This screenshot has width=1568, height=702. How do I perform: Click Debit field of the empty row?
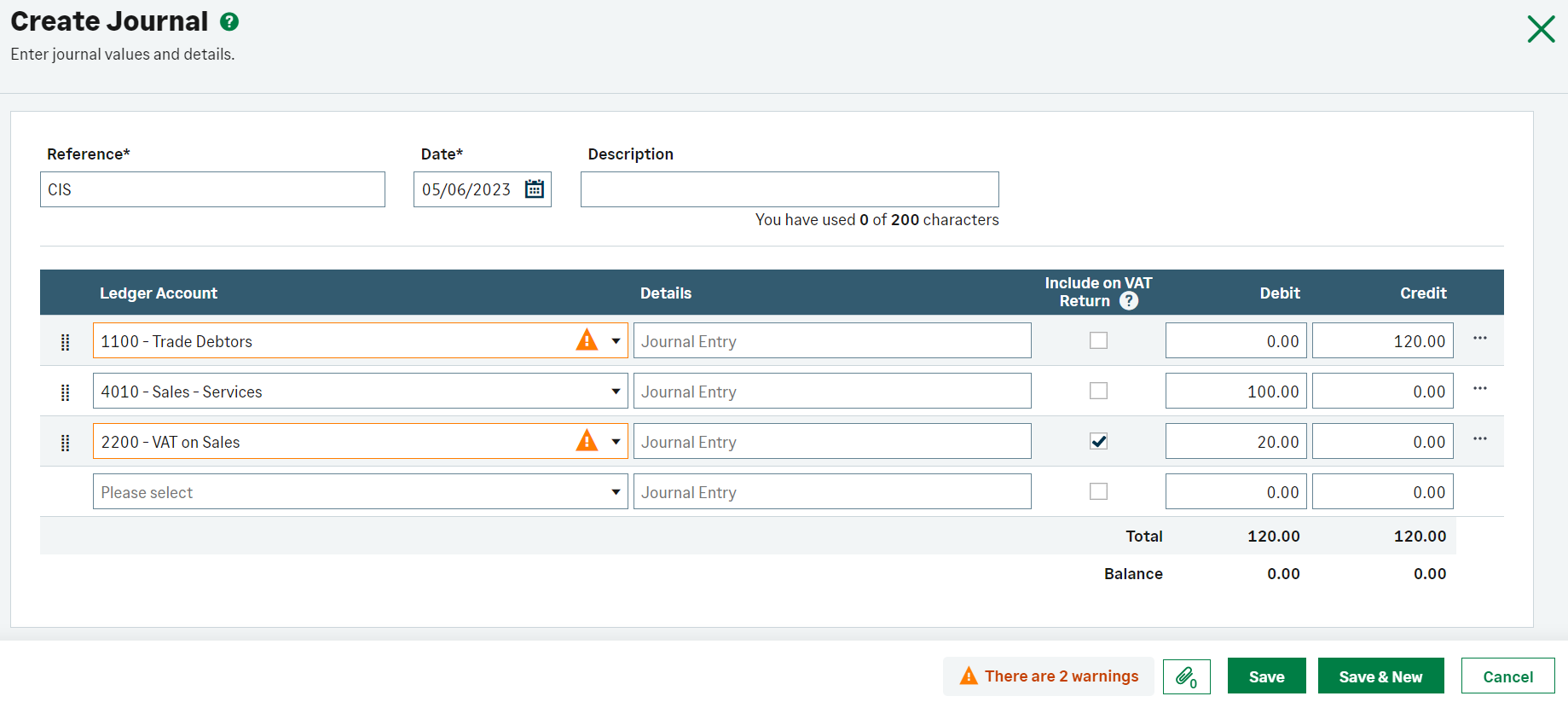pyautogui.click(x=1236, y=492)
